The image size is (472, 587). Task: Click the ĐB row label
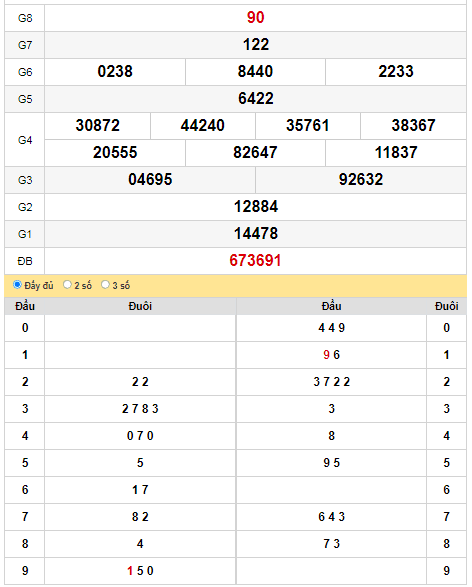pos(25,261)
